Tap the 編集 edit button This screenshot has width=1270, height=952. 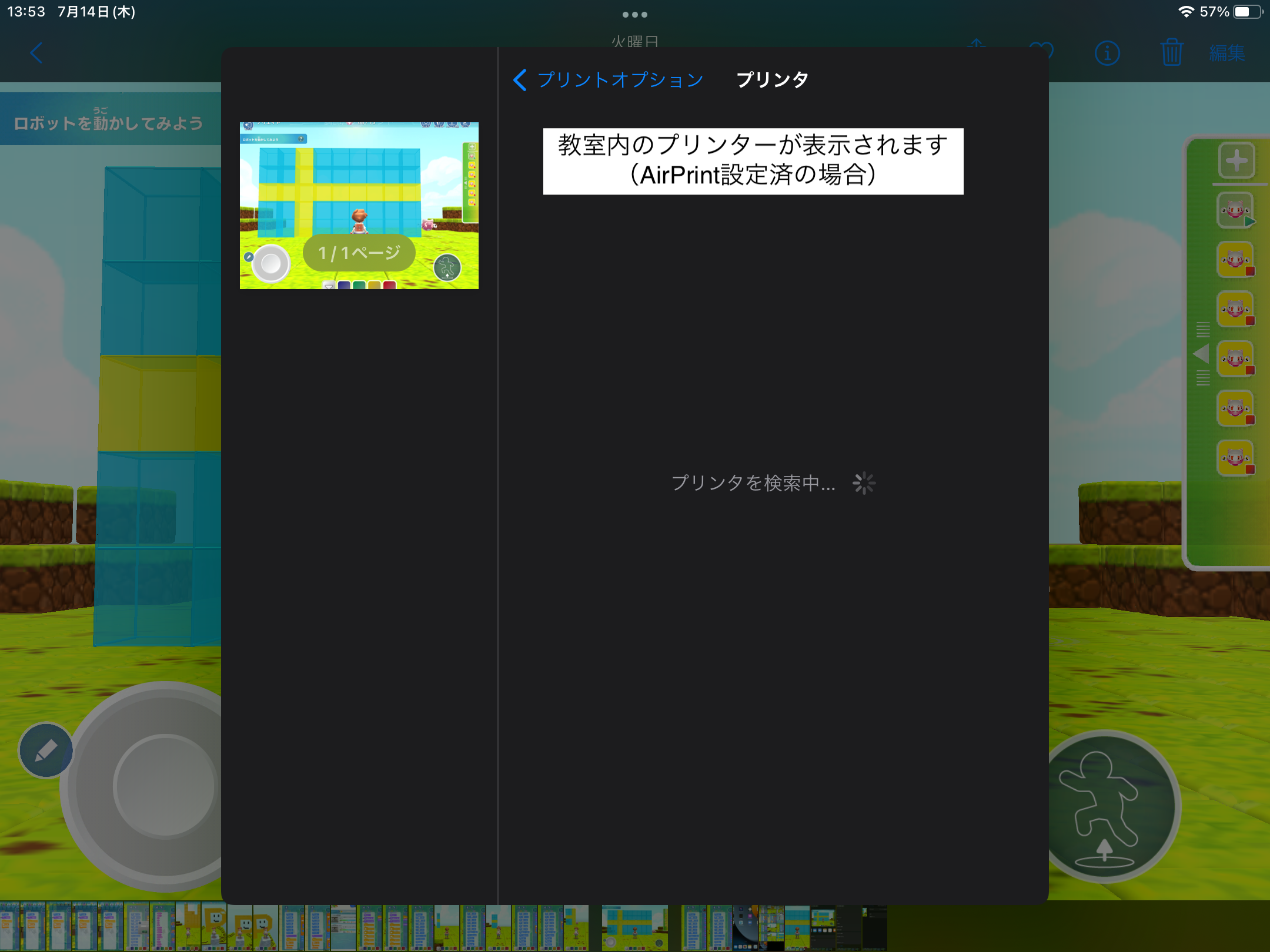(x=1227, y=53)
